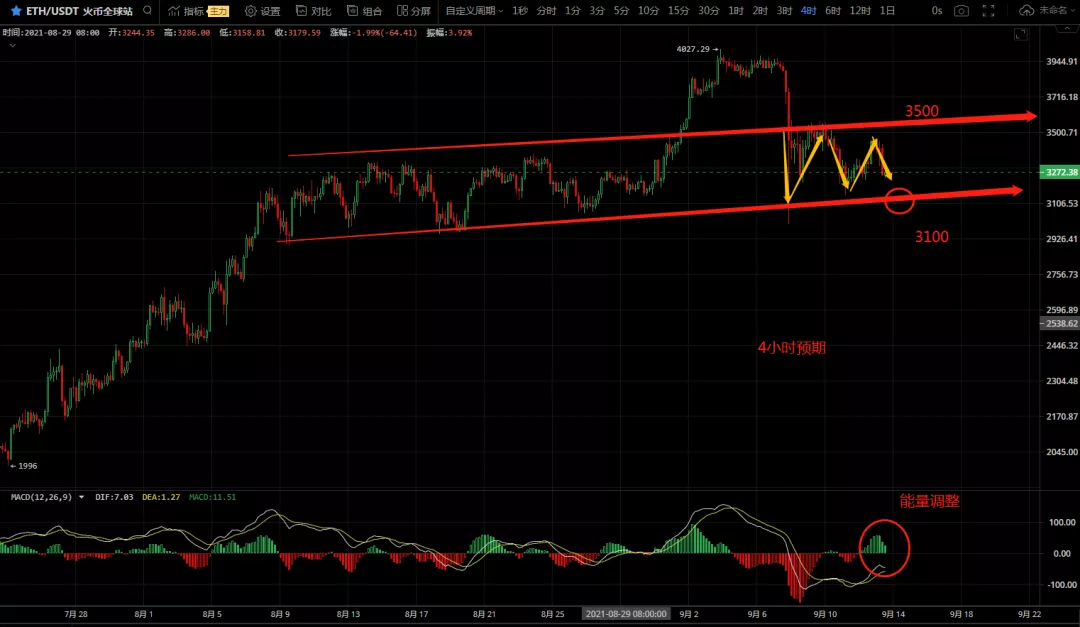Click the 8月 9 date axis label
Viewport: 1080px width, 627px height.
[280, 614]
